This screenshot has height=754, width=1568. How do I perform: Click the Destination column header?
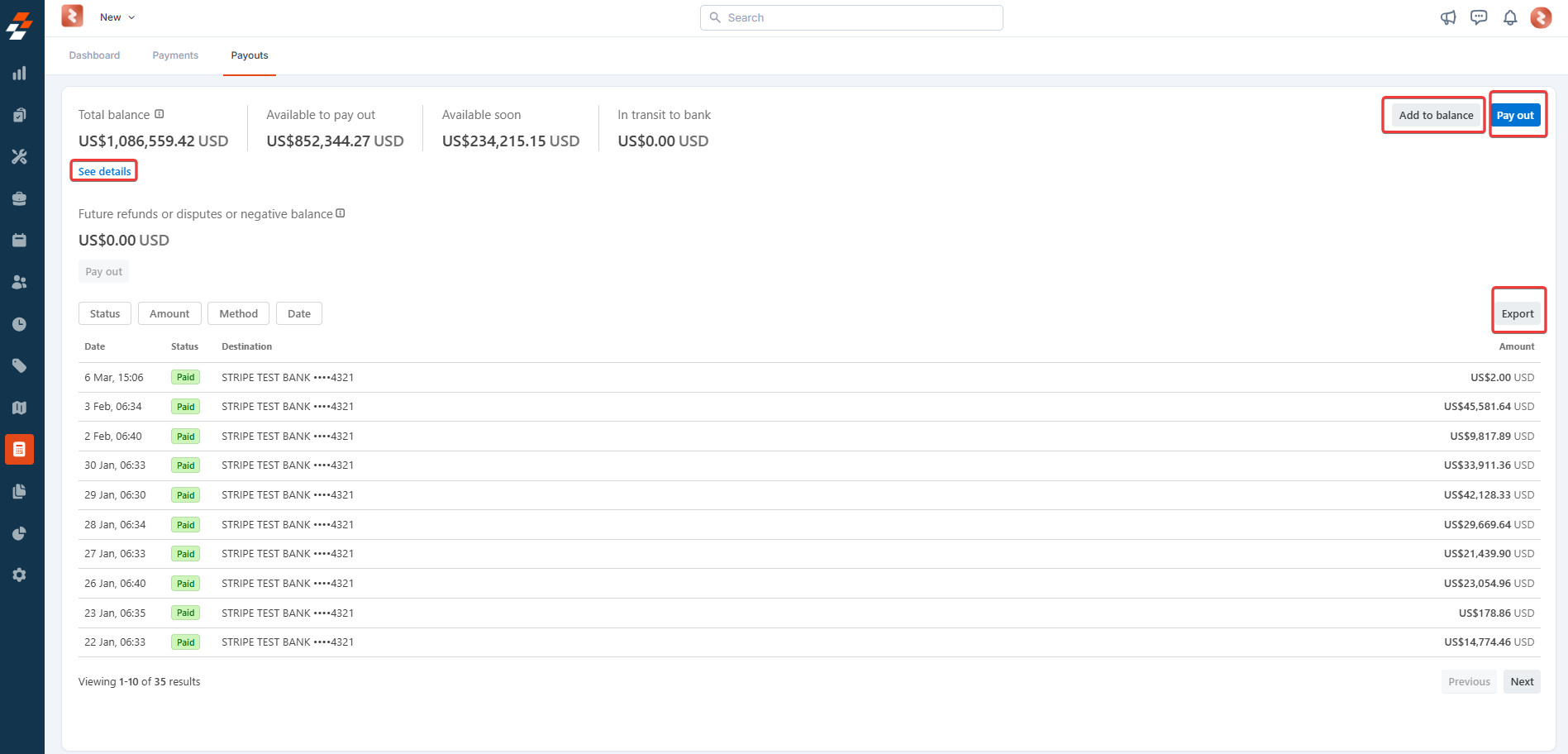pyautogui.click(x=246, y=346)
